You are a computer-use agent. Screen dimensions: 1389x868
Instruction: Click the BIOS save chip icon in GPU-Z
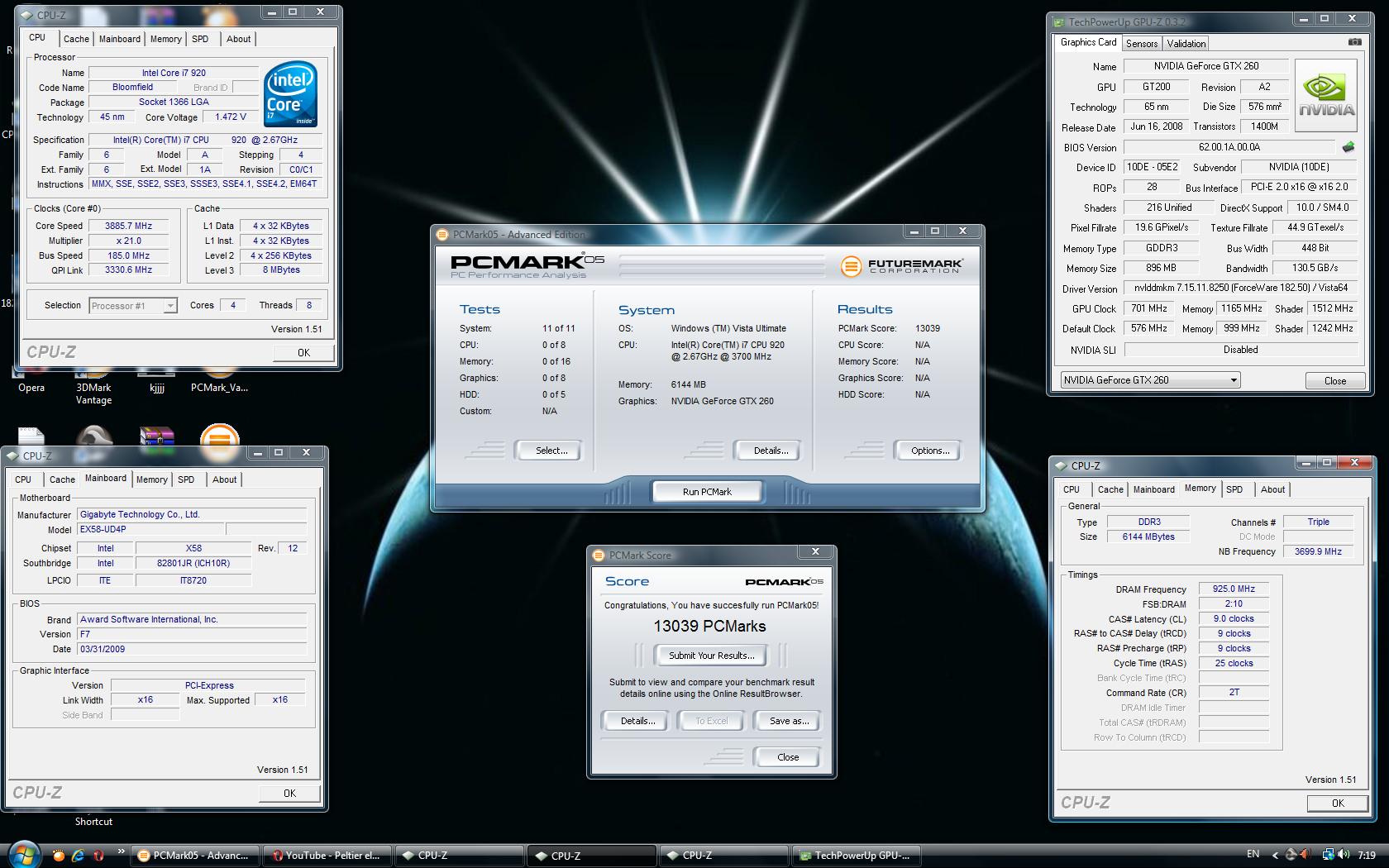1348,147
